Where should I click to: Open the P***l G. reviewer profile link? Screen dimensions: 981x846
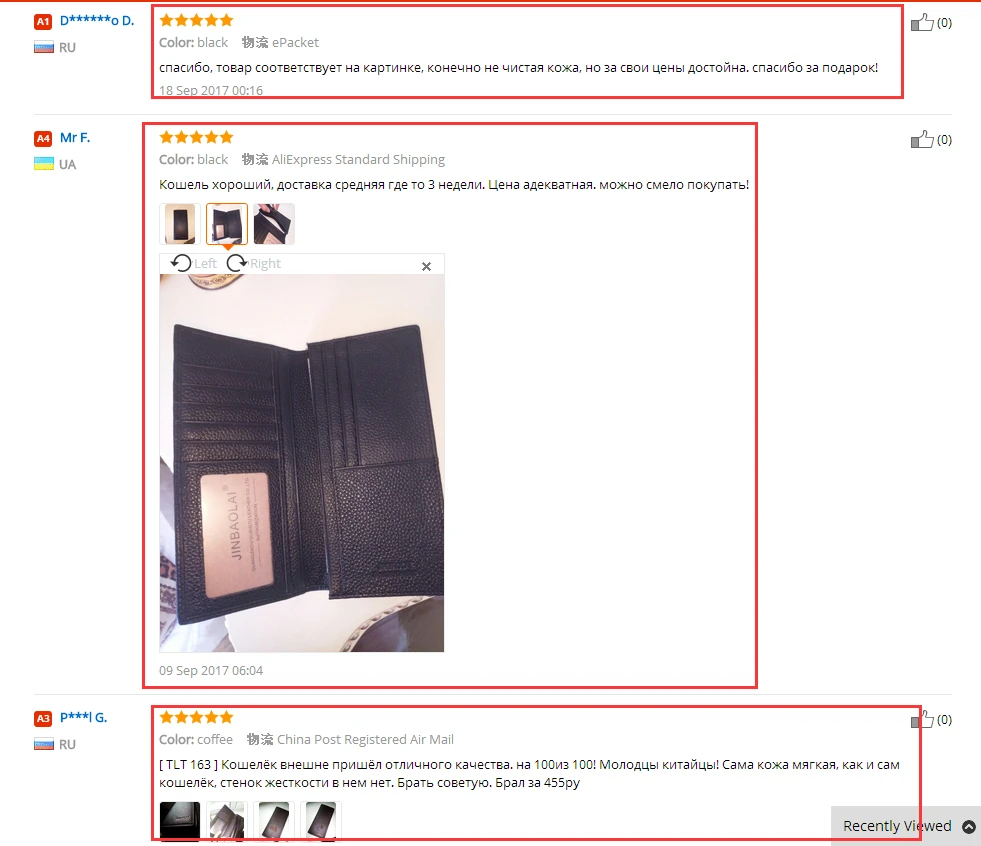pos(83,718)
